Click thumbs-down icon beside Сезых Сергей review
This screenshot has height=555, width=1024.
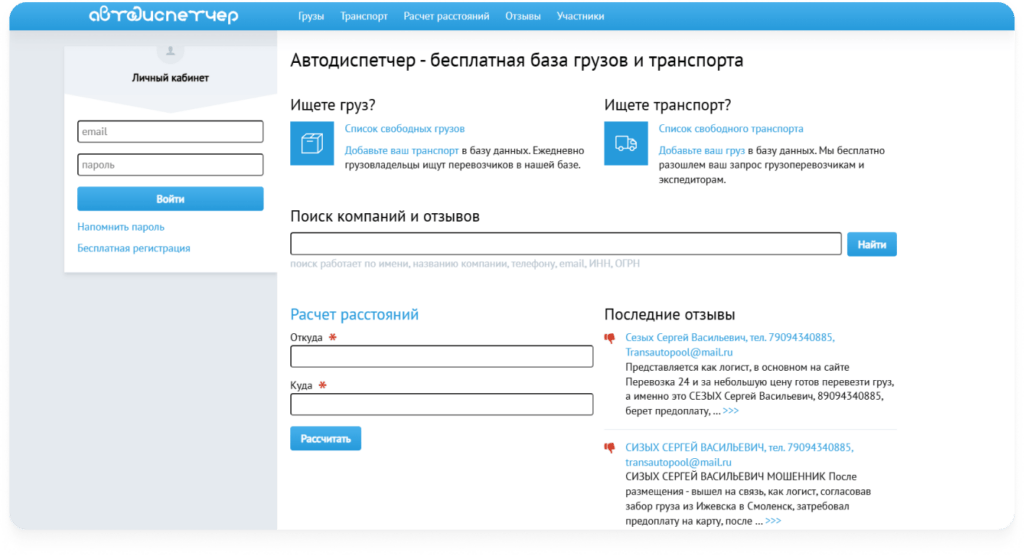[610, 338]
